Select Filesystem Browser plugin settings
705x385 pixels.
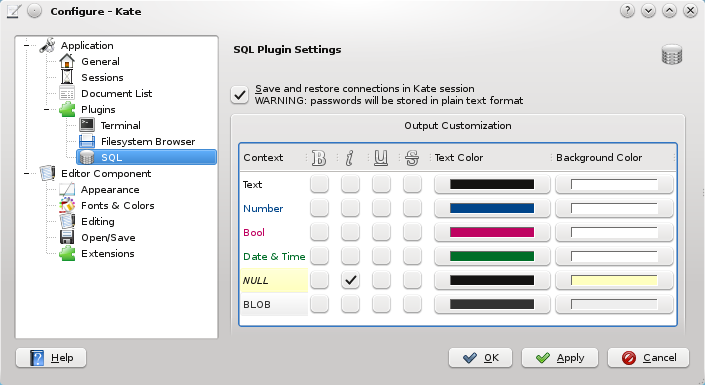click(x=148, y=142)
